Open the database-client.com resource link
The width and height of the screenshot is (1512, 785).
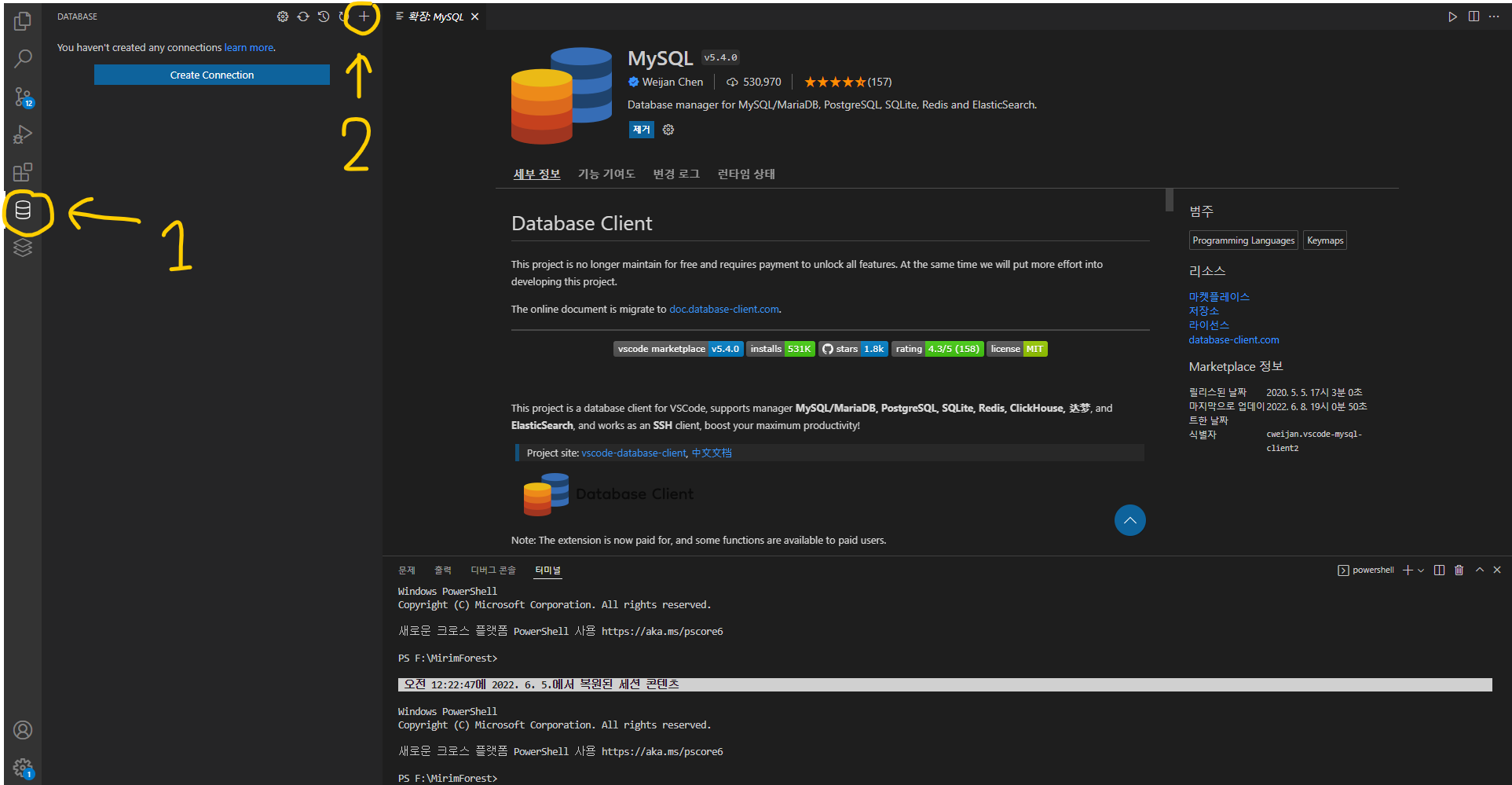[1234, 340]
